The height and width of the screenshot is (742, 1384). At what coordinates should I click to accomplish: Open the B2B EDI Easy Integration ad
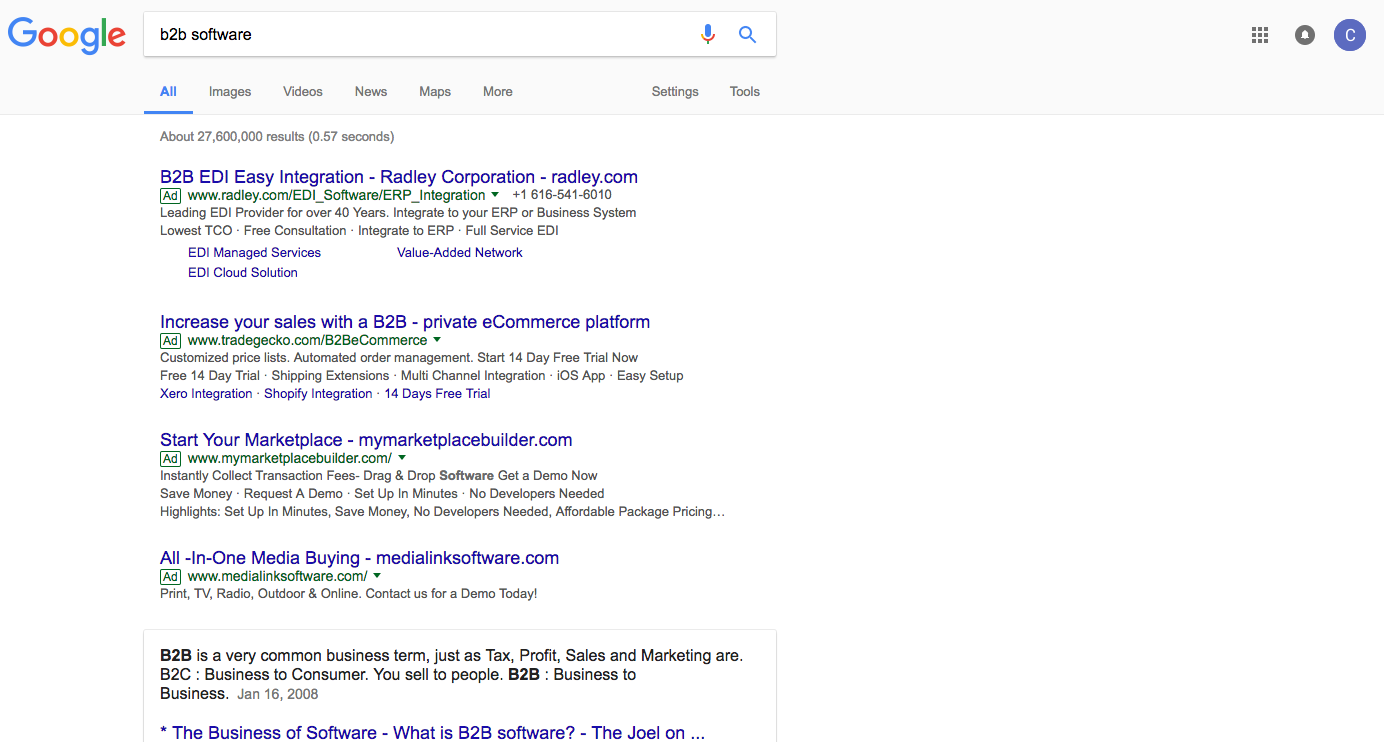[399, 177]
